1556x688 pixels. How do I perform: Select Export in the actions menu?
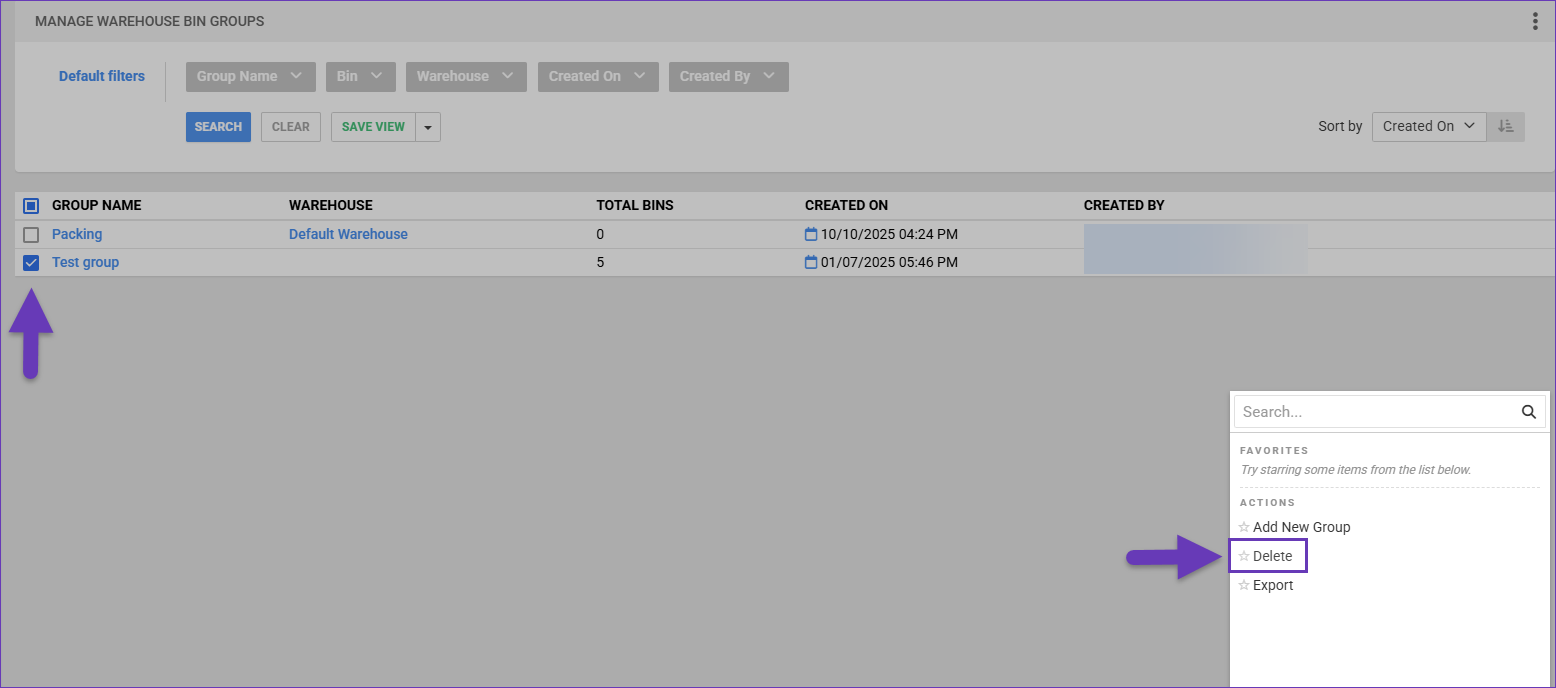click(1273, 586)
